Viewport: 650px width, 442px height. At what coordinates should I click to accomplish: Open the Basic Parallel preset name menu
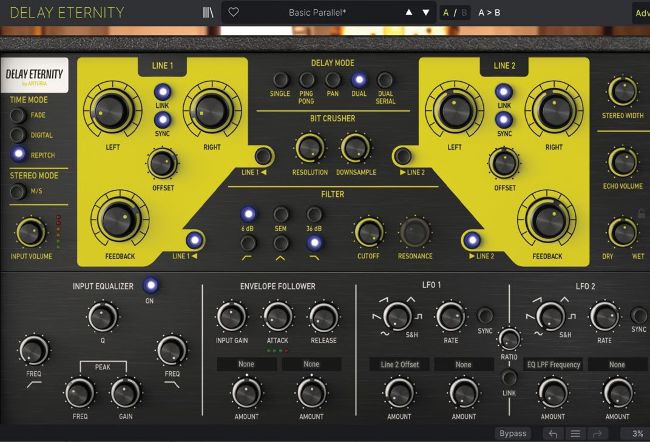[x=317, y=12]
